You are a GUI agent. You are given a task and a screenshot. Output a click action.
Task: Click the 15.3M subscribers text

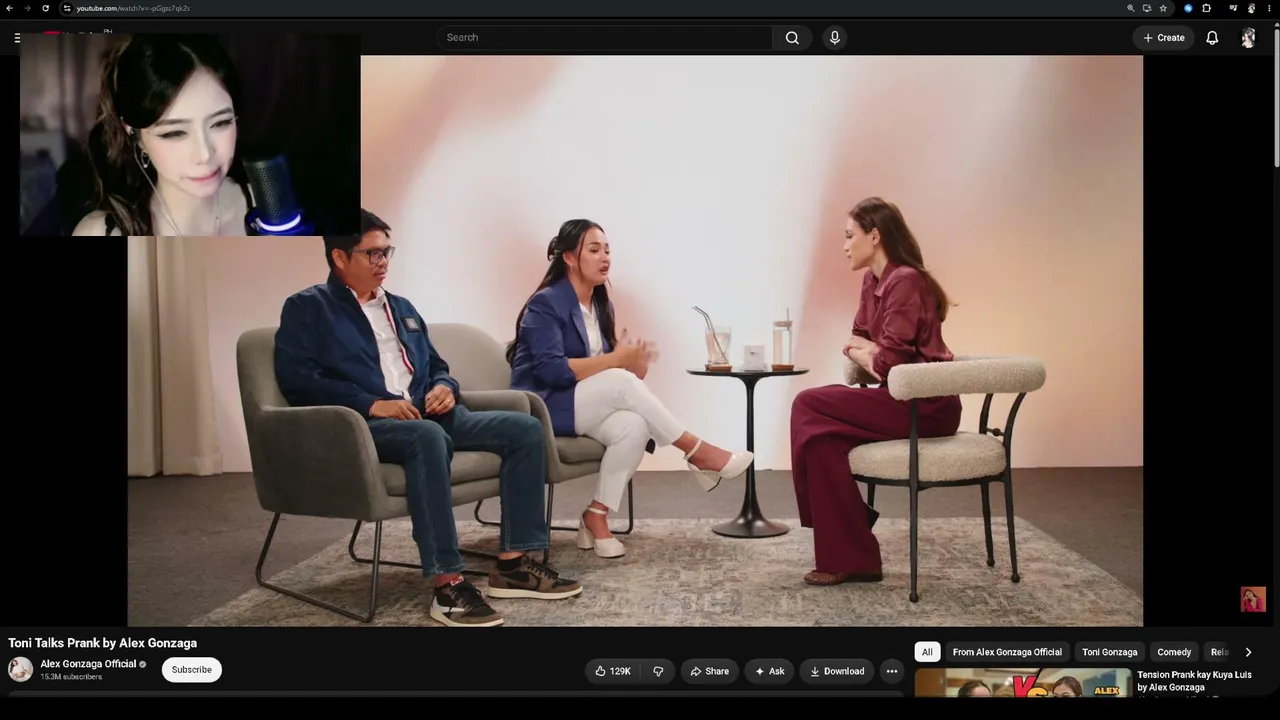tap(71, 677)
